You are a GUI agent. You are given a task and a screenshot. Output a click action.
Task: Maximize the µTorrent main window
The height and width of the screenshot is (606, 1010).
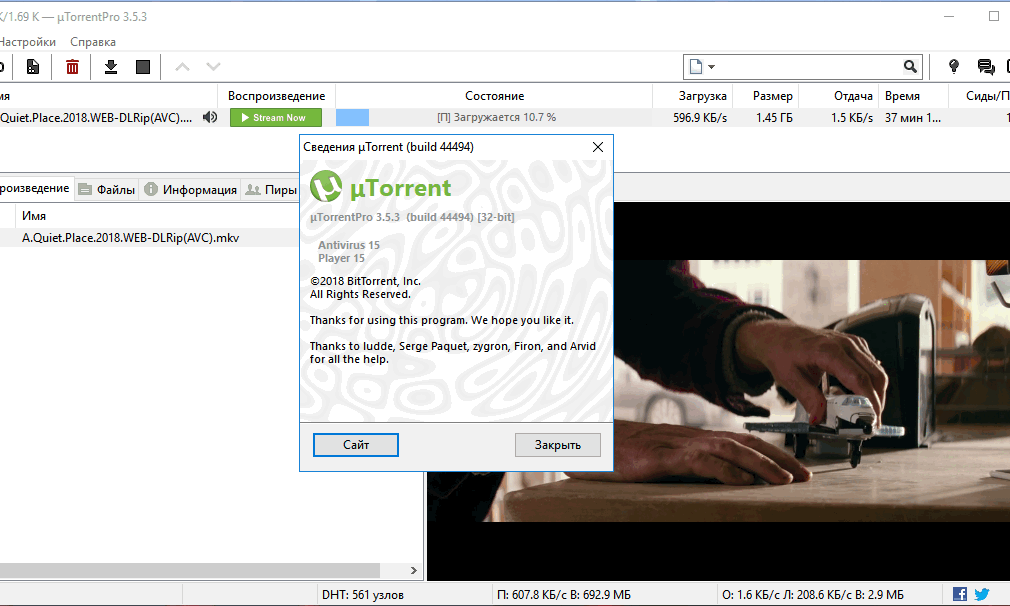point(994,16)
